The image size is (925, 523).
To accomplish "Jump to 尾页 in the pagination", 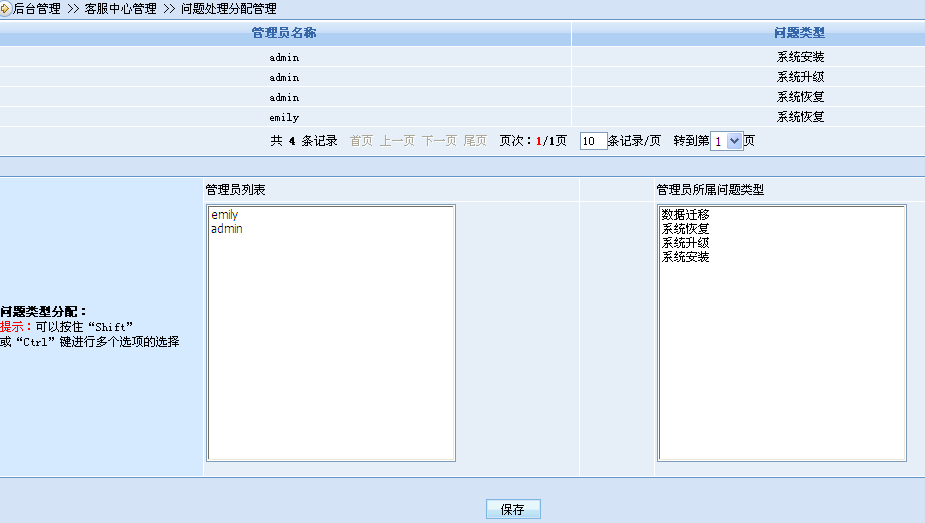I will (475, 141).
